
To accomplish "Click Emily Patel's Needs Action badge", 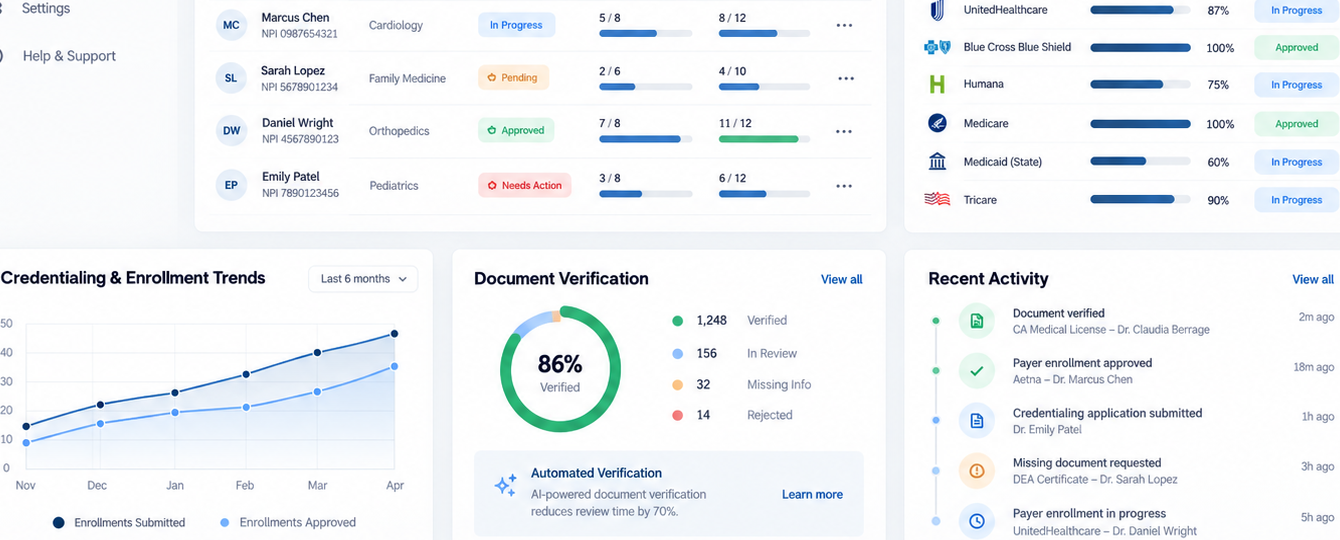I will click(x=524, y=185).
